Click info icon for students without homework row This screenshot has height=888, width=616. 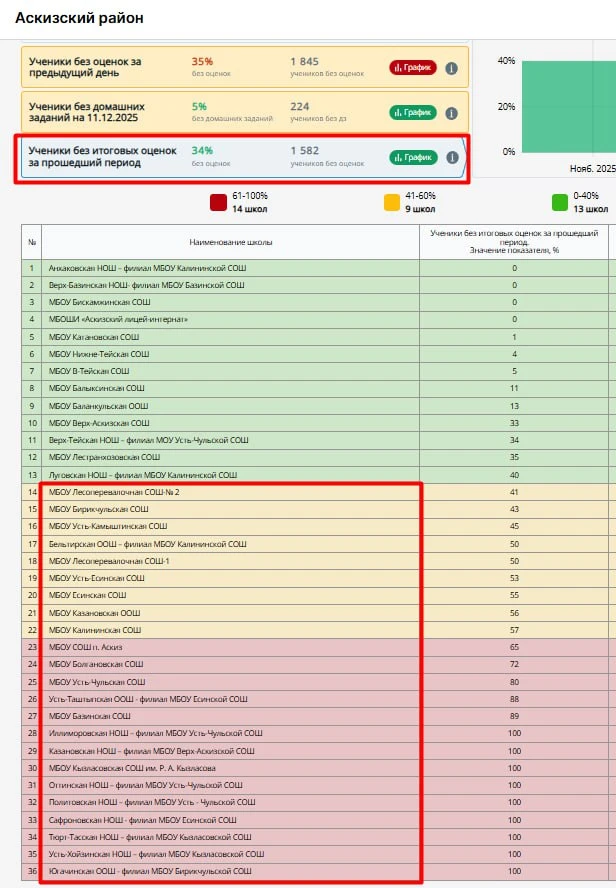(451, 113)
